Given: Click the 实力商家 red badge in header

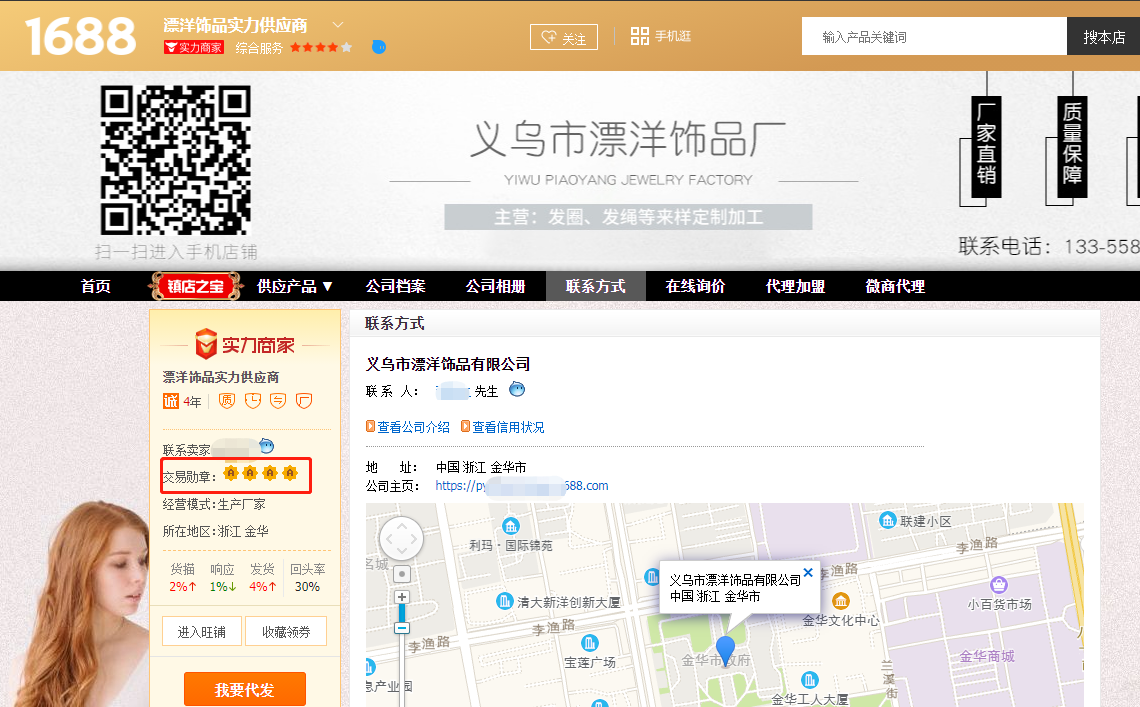Looking at the screenshot, I should (x=194, y=47).
